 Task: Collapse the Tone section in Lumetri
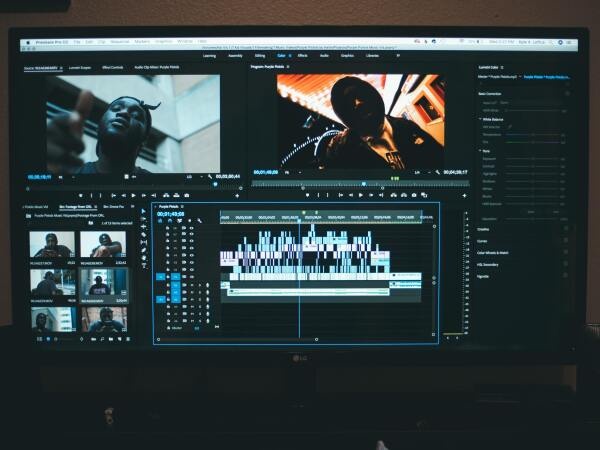(483, 148)
